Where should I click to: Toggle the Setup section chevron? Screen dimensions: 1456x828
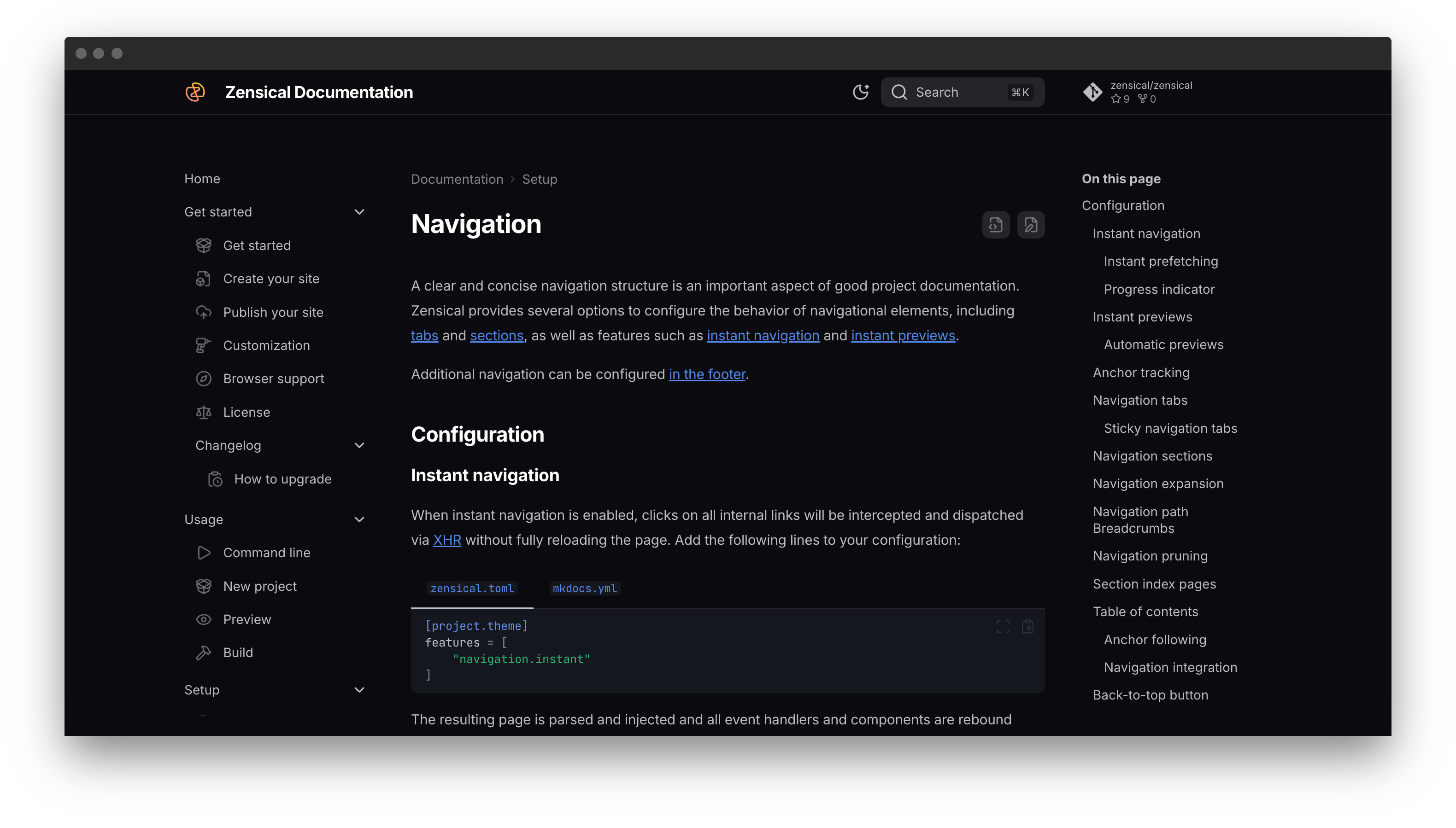tap(359, 690)
